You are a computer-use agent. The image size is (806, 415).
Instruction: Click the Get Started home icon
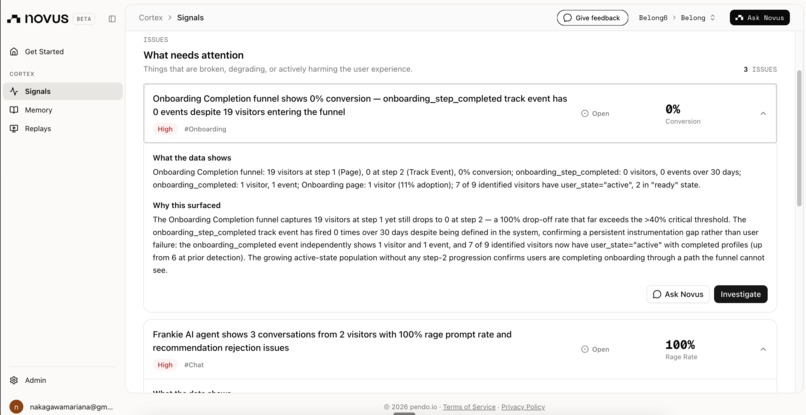click(x=14, y=51)
